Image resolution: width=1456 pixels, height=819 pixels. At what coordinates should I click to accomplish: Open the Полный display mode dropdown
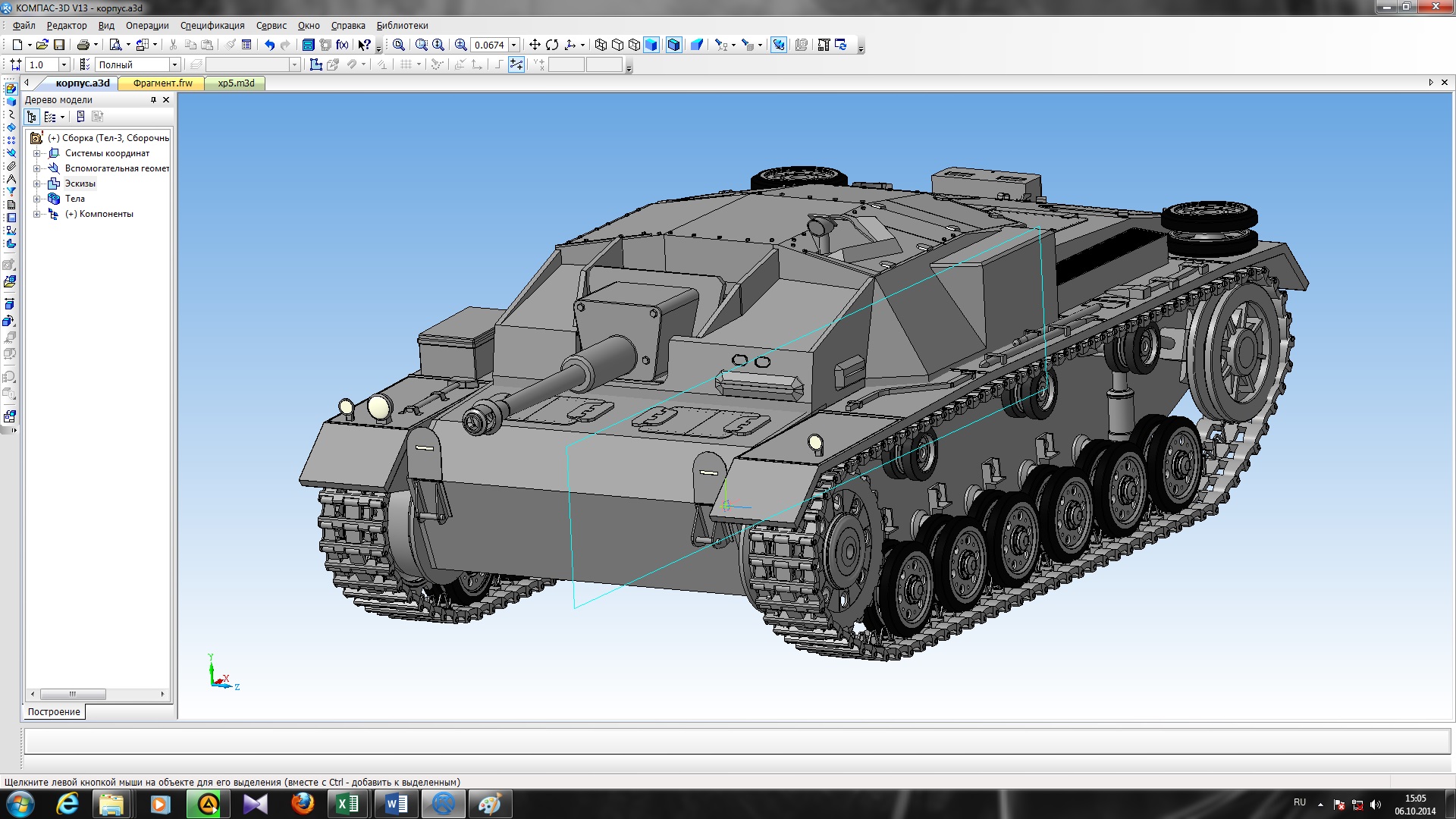174,64
